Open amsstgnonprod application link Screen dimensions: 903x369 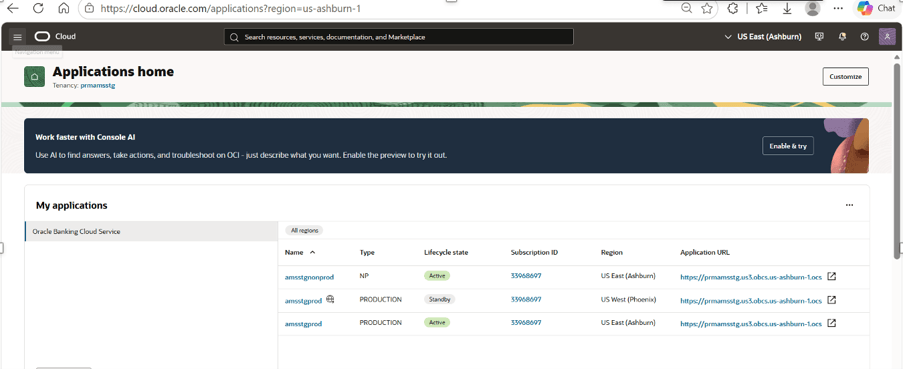309,277
